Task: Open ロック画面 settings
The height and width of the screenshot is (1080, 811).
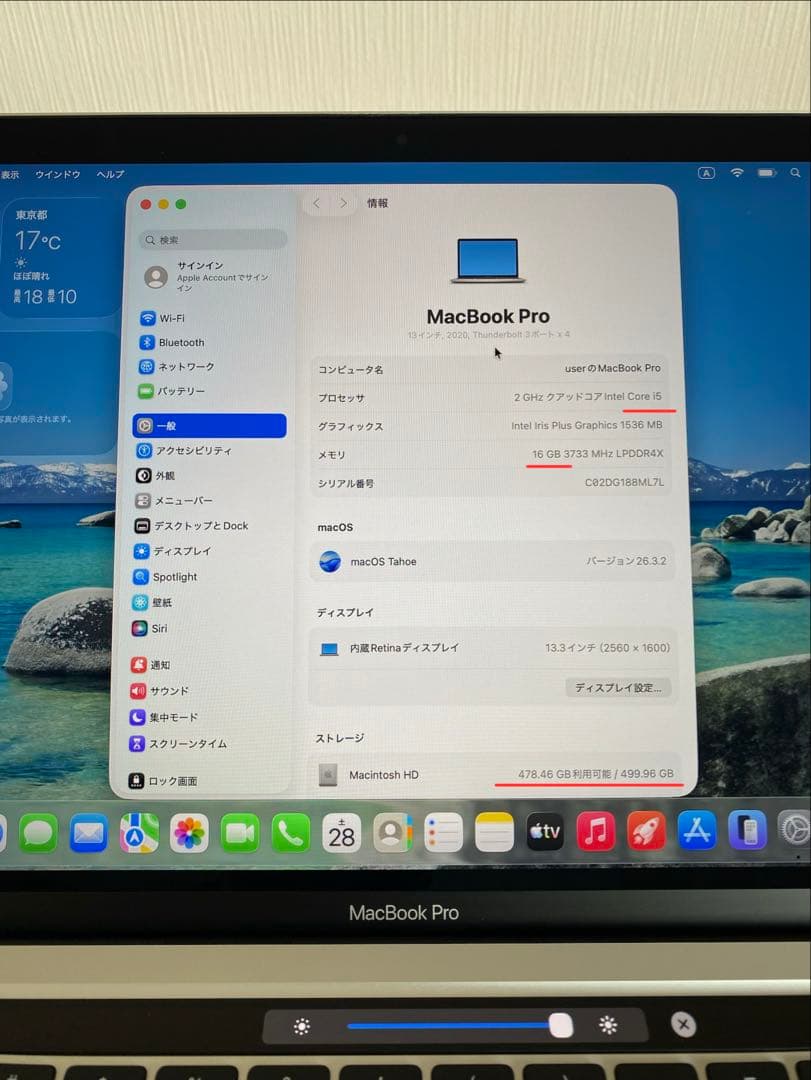Action: pos(163,780)
